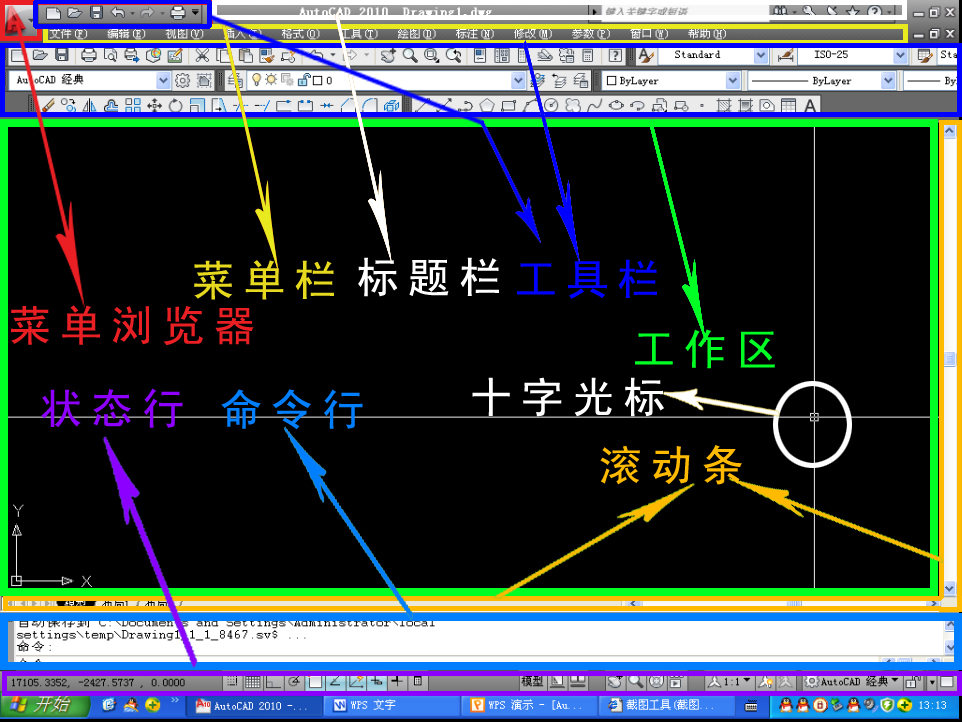Select the Rectangle draw tool
The width and height of the screenshot is (962, 722).
pos(508,105)
